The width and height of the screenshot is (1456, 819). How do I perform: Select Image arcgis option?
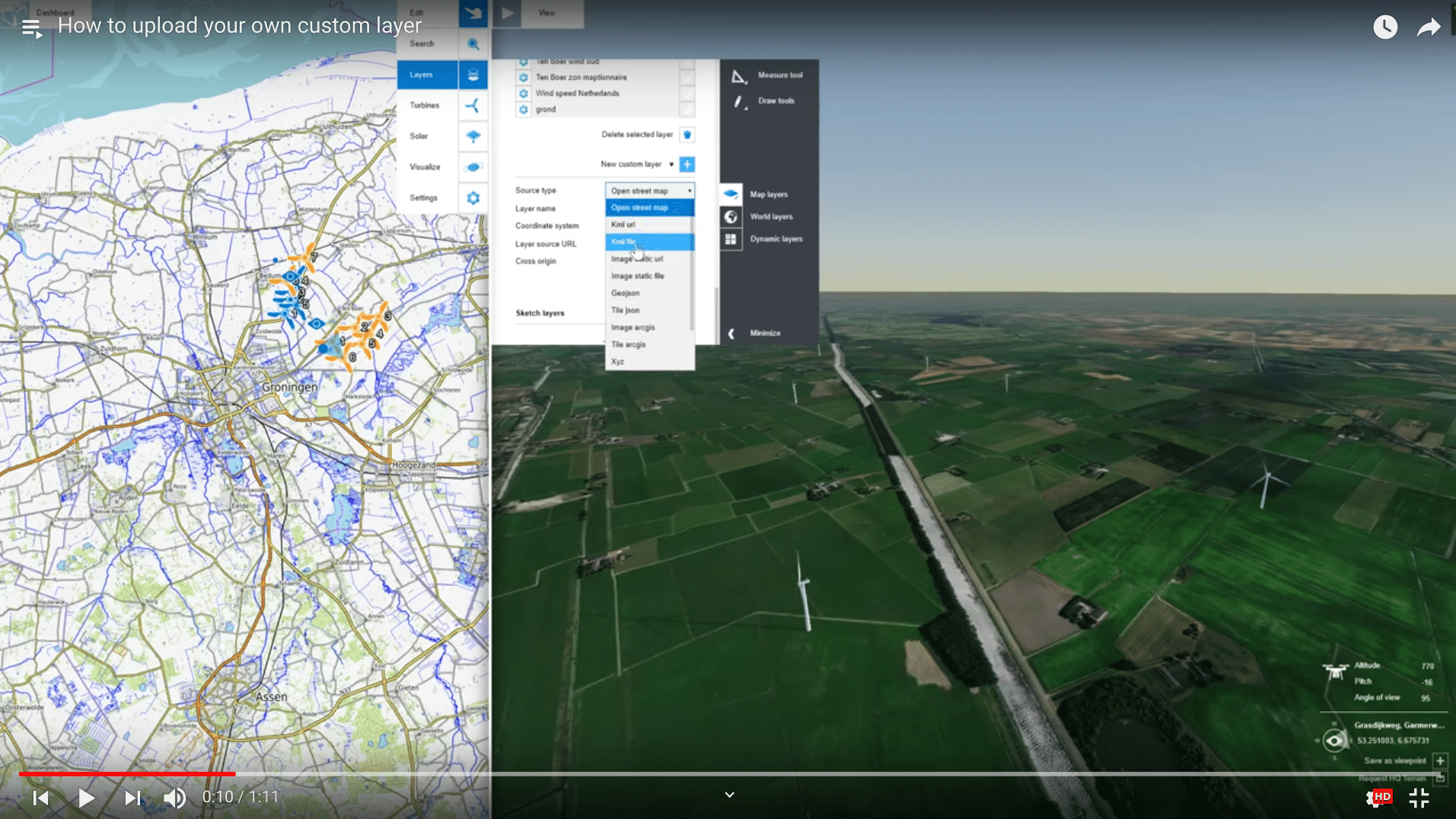click(x=649, y=328)
